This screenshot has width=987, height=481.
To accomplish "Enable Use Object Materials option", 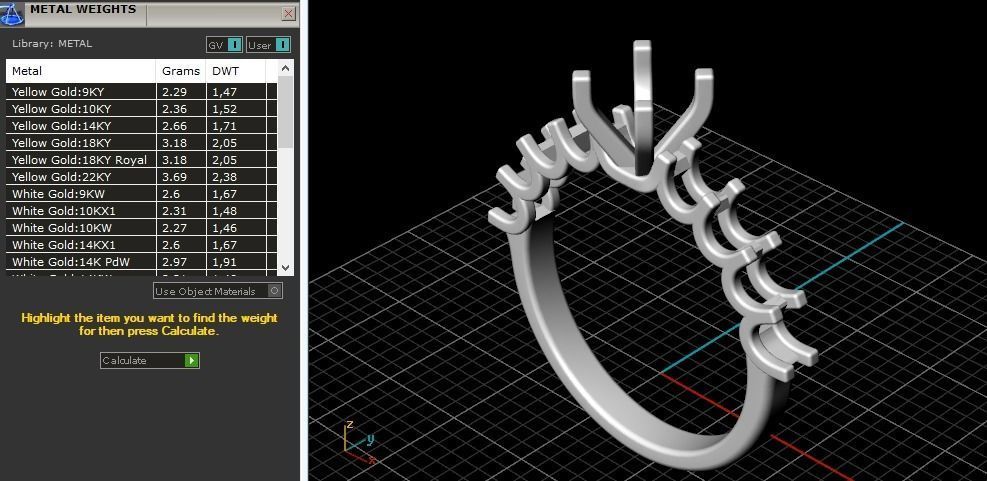I will click(x=218, y=291).
